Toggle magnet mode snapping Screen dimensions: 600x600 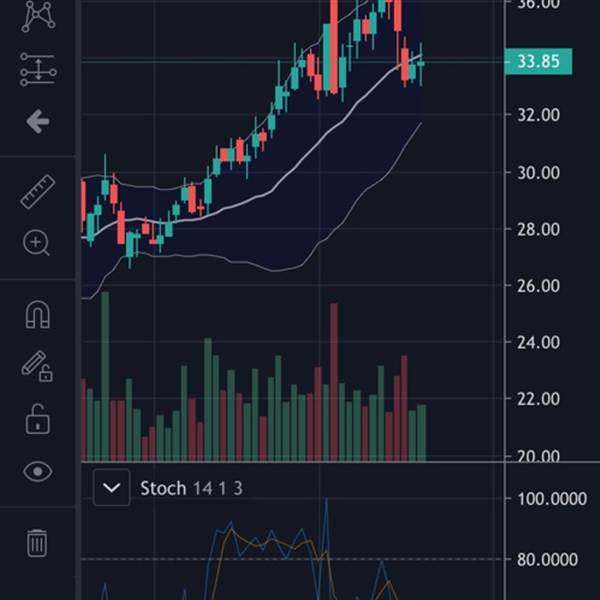[x=38, y=314]
